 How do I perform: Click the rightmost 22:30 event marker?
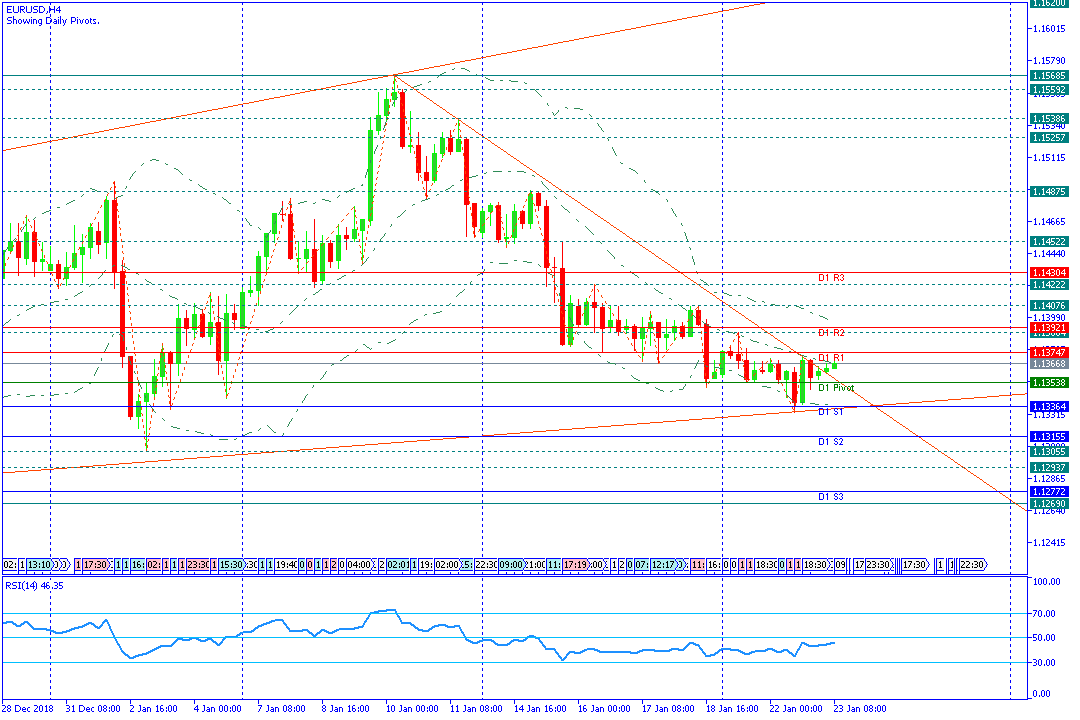coord(973,565)
